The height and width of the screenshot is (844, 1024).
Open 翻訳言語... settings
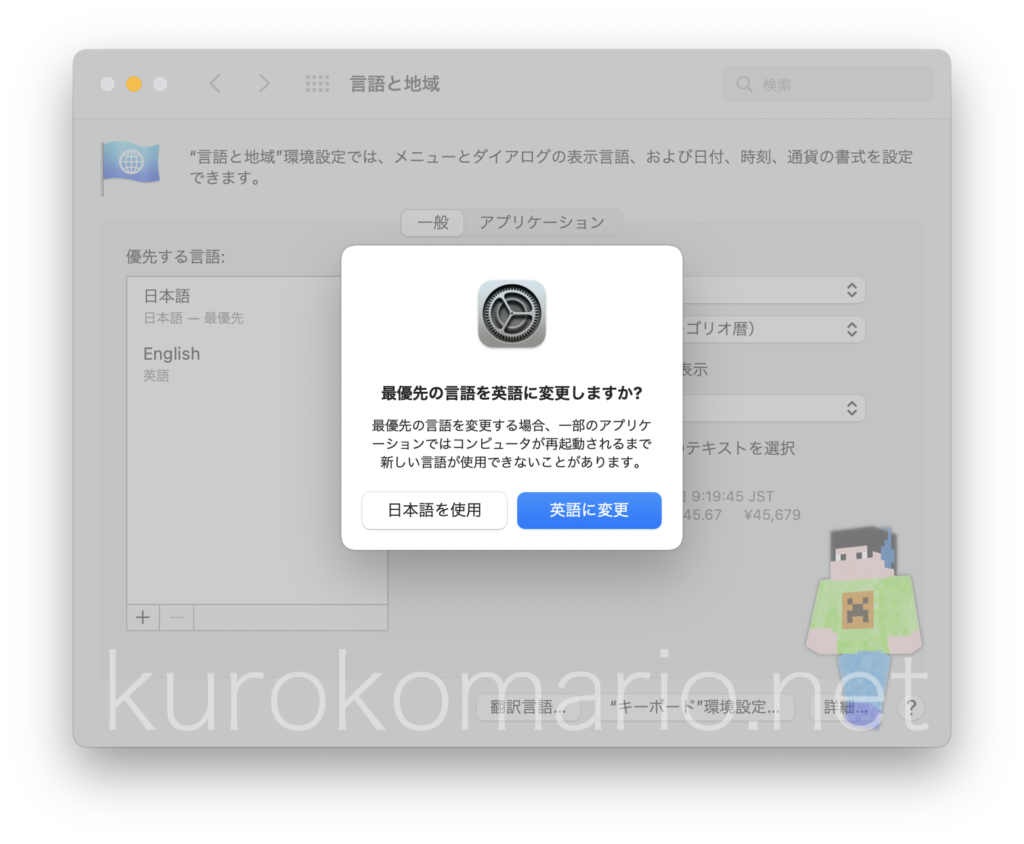pyautogui.click(x=528, y=707)
